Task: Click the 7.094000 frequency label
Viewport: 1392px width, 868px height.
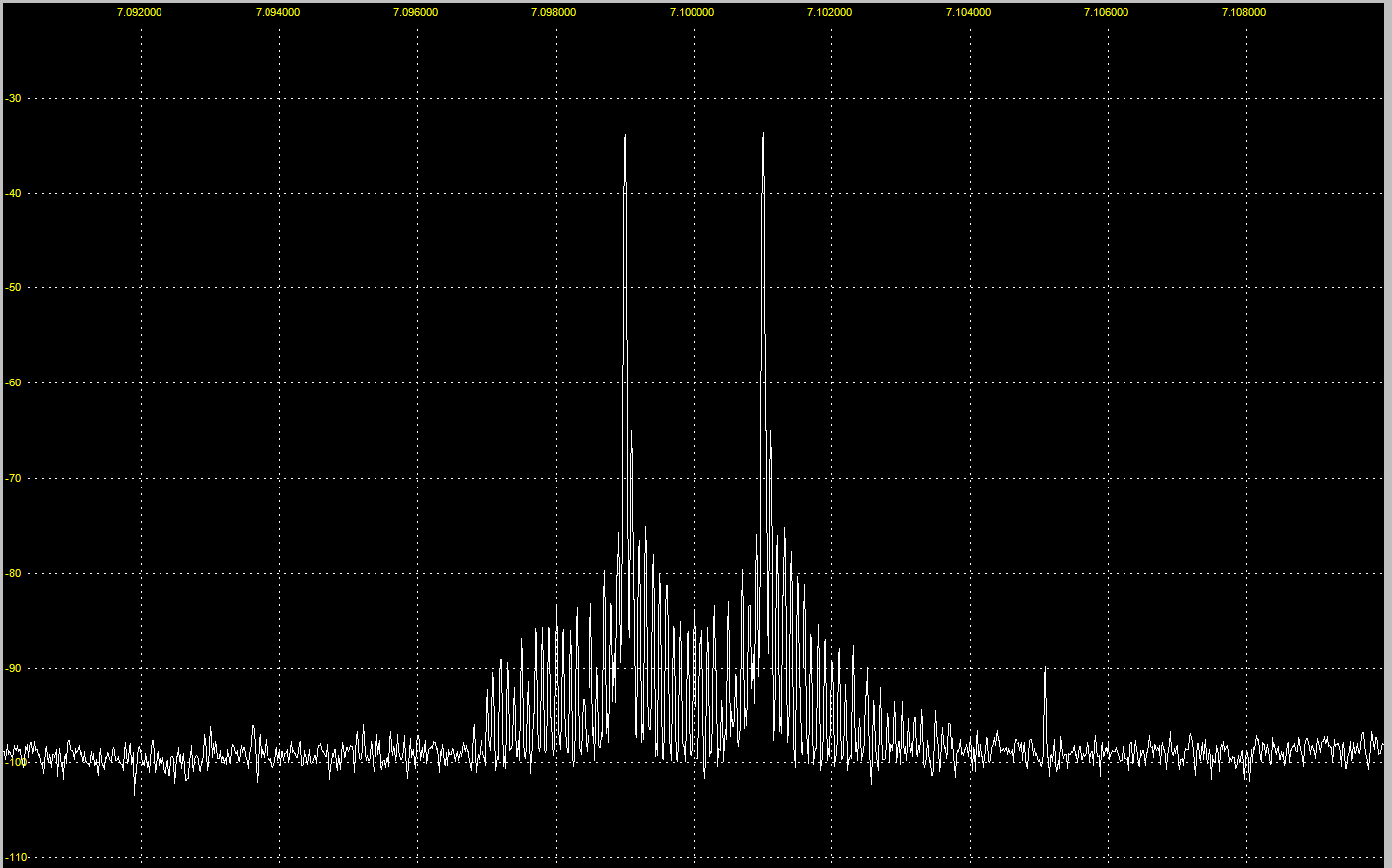Action: coord(277,13)
